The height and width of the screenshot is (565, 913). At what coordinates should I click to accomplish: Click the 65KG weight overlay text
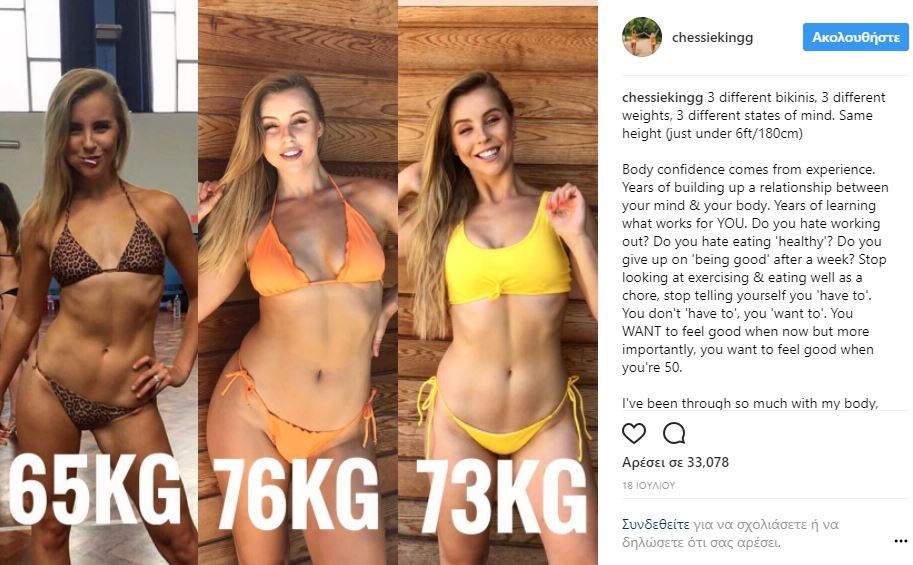pyautogui.click(x=95, y=489)
